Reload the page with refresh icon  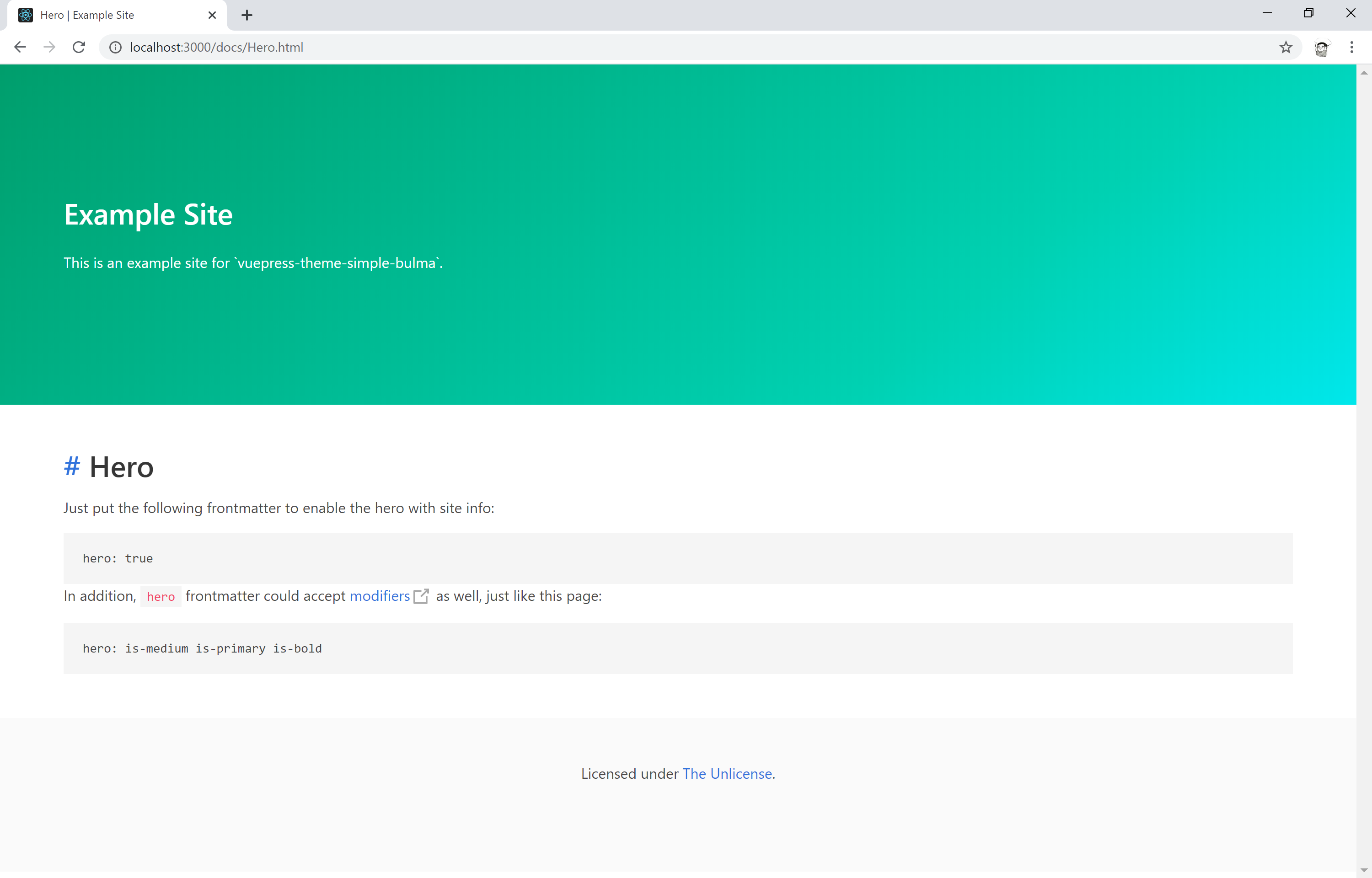[79, 47]
